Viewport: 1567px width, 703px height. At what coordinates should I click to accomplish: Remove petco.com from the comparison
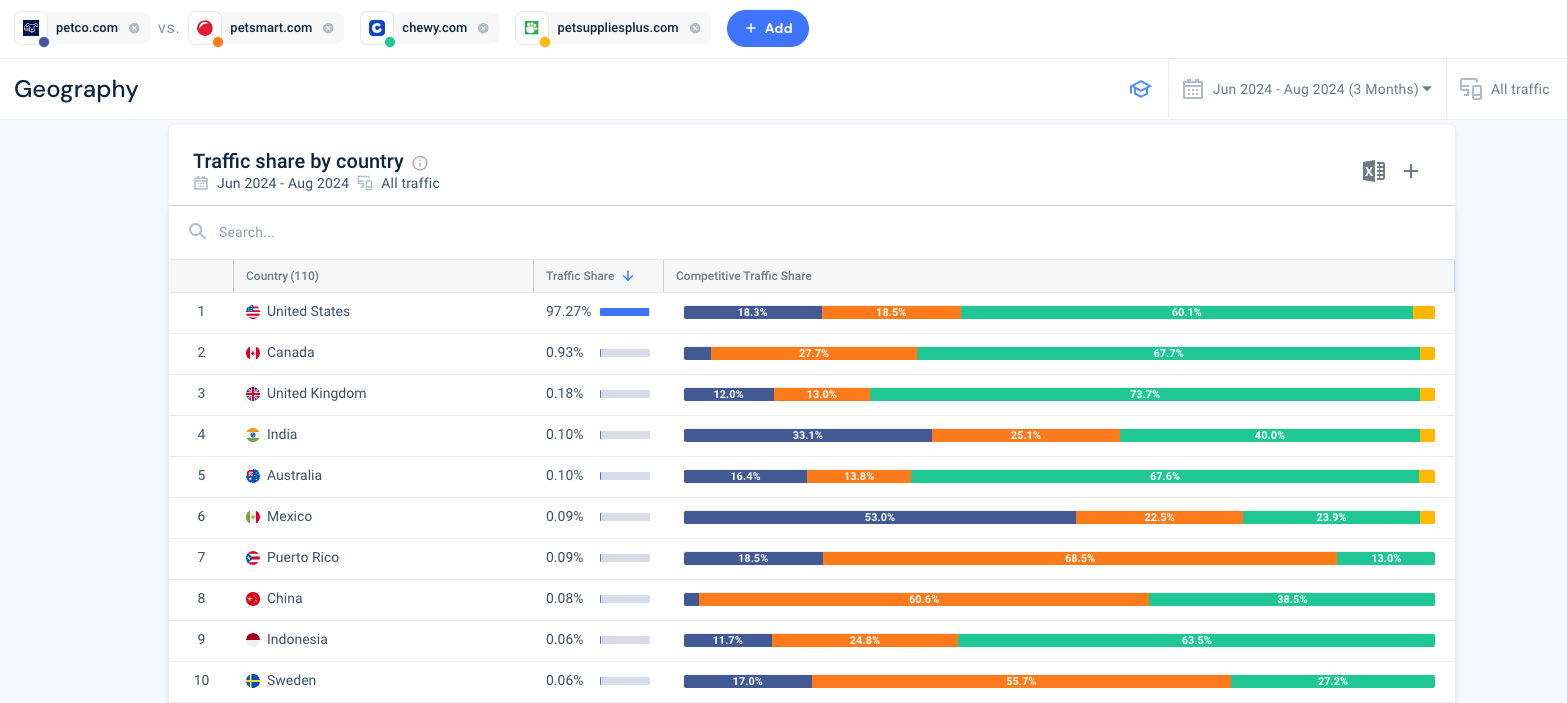(134, 28)
